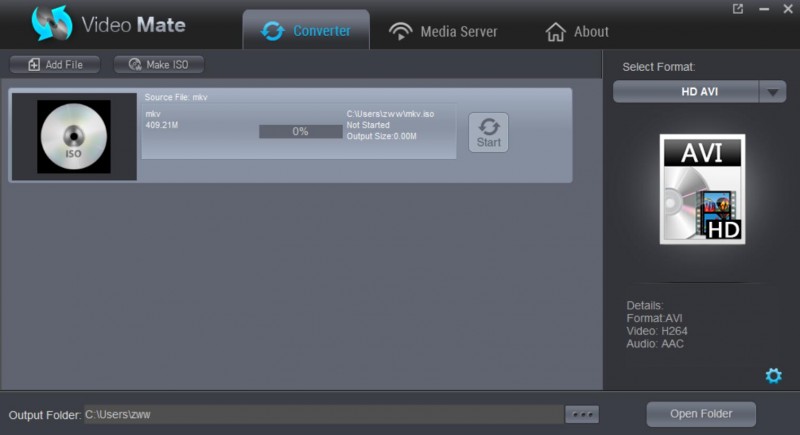Click the Output Folder path field
The image size is (800, 435).
[320, 414]
